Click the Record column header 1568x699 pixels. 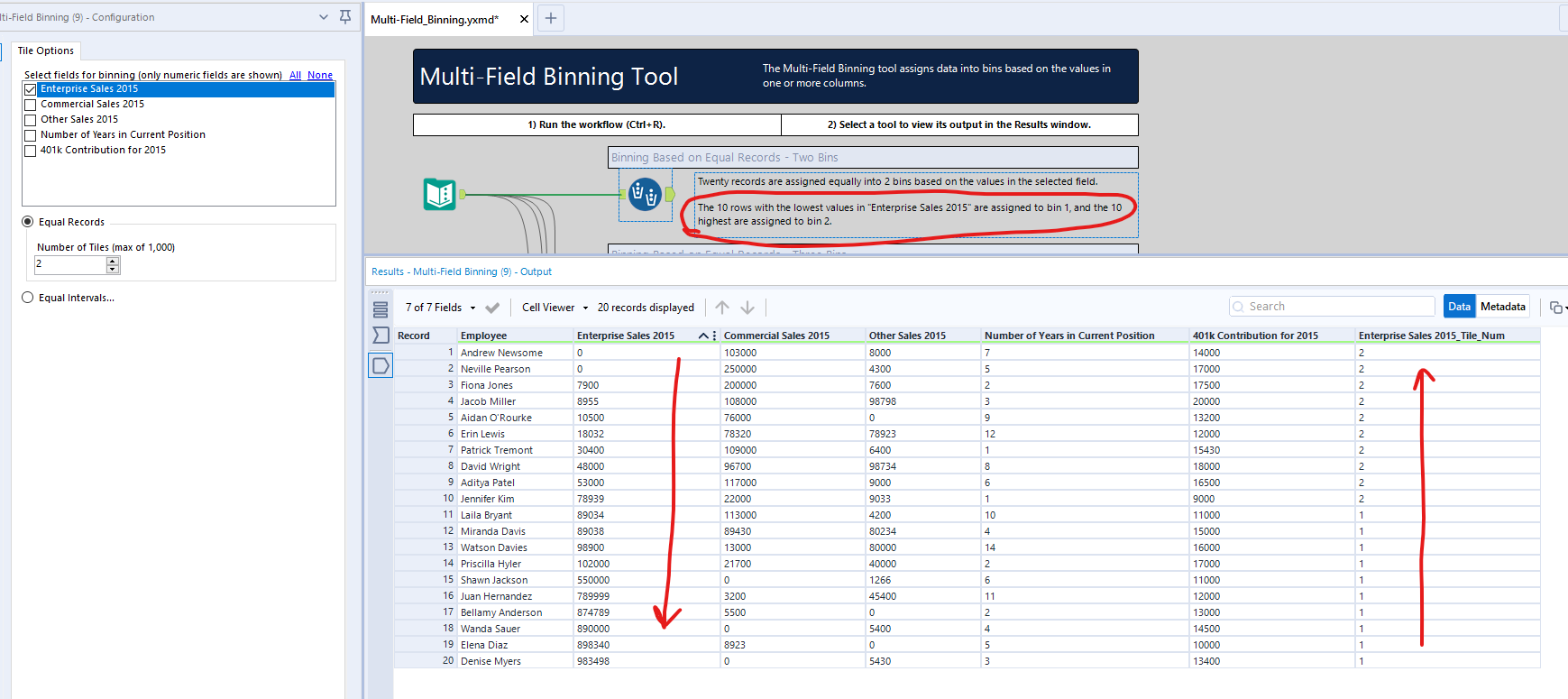(426, 336)
